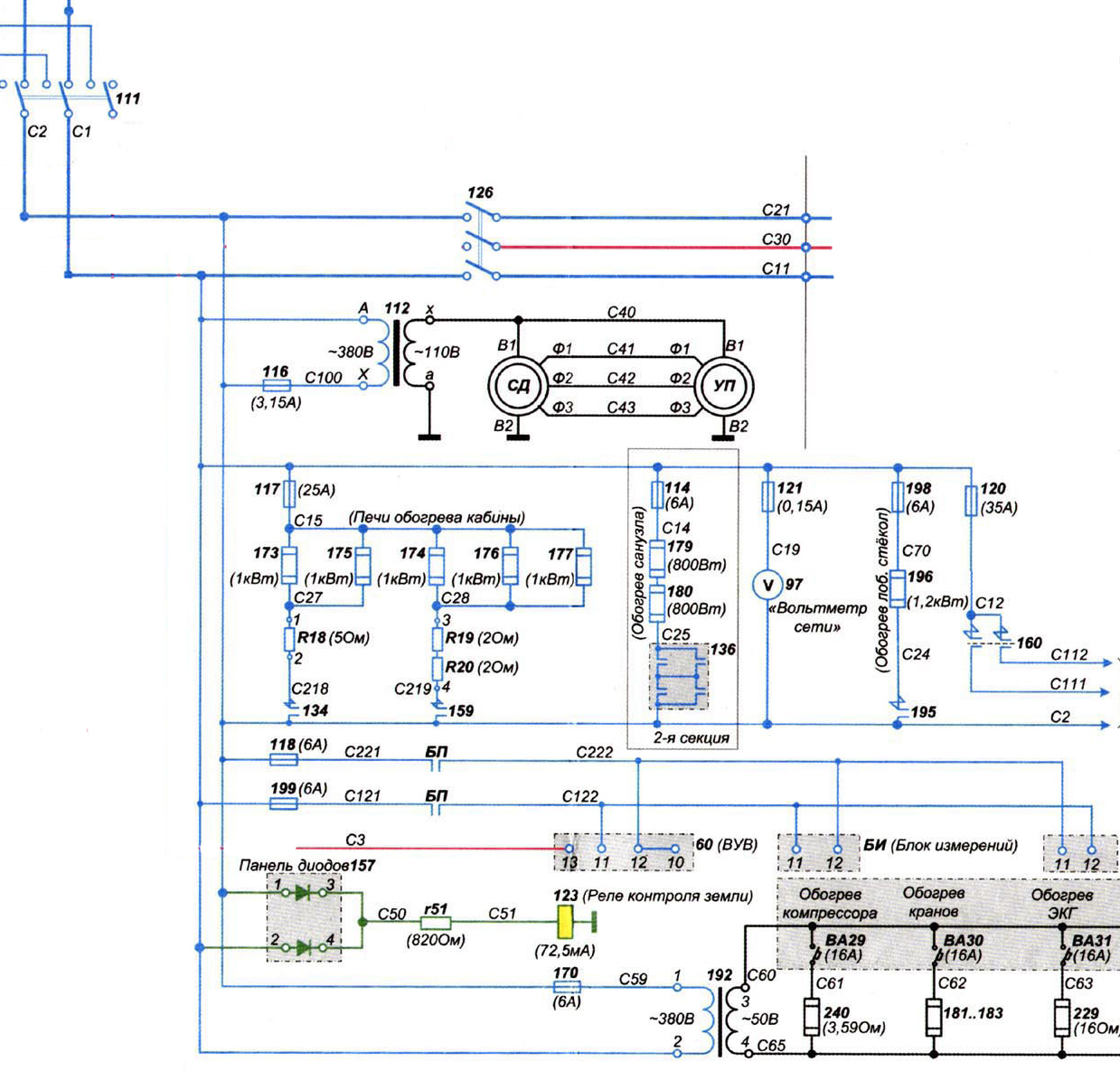Click the shaded contactor block 136

pos(679,676)
